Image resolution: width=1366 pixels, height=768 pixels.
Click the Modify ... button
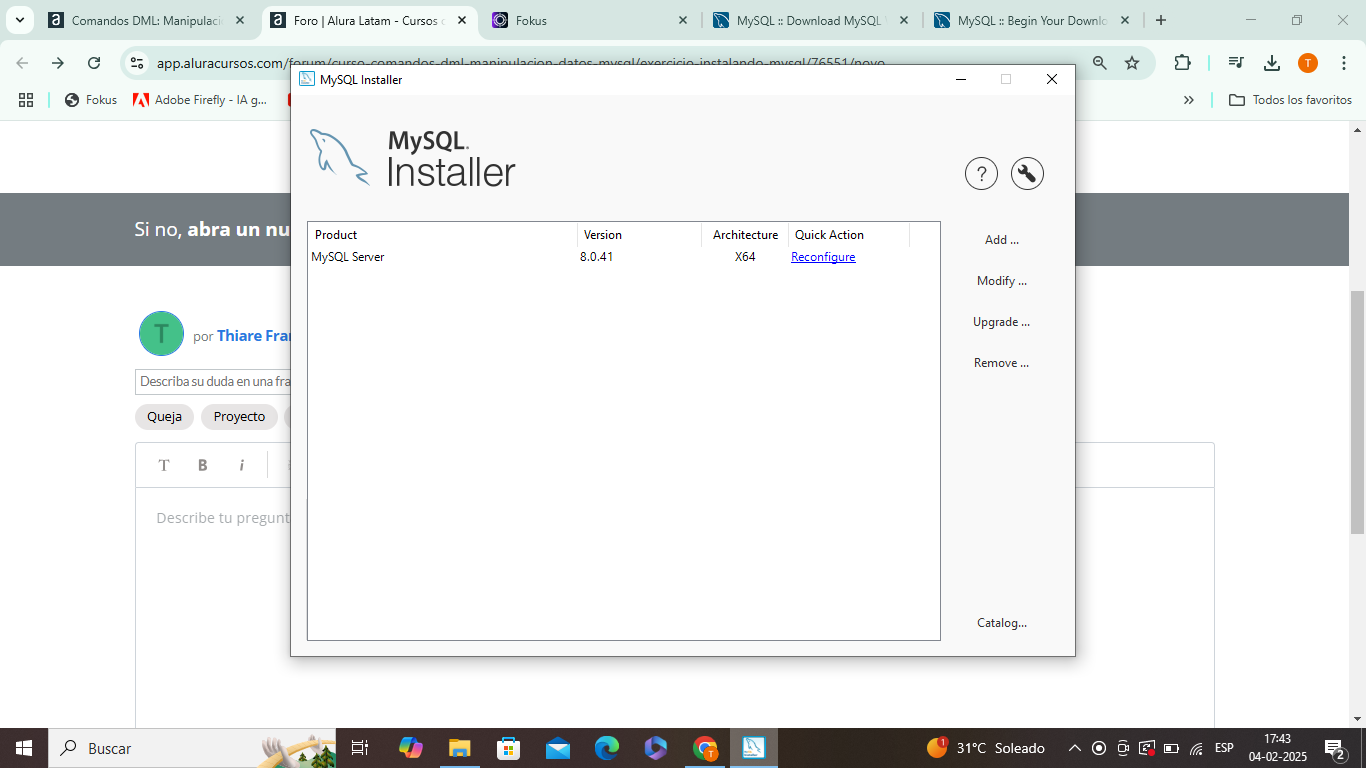(1002, 281)
